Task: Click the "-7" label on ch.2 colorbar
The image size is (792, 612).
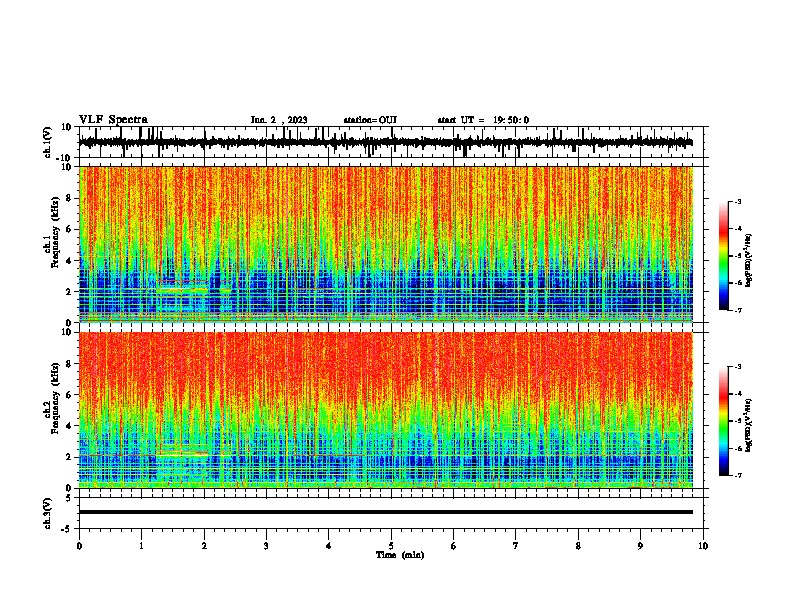Action: (x=738, y=475)
